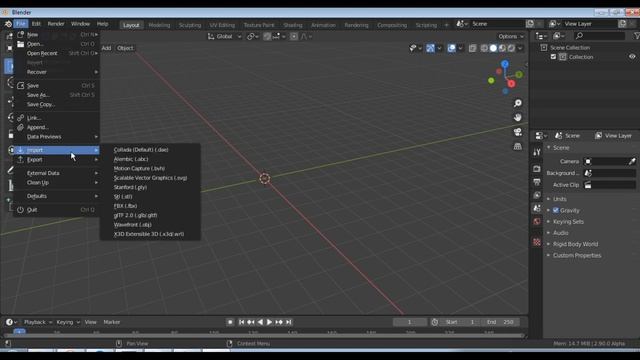Toggle X-ray view button

click(x=472, y=48)
